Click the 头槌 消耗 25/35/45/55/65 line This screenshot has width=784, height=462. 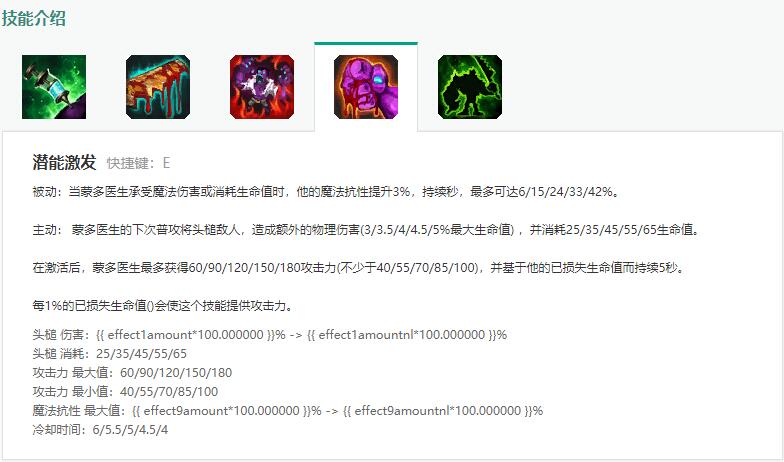(x=110, y=354)
